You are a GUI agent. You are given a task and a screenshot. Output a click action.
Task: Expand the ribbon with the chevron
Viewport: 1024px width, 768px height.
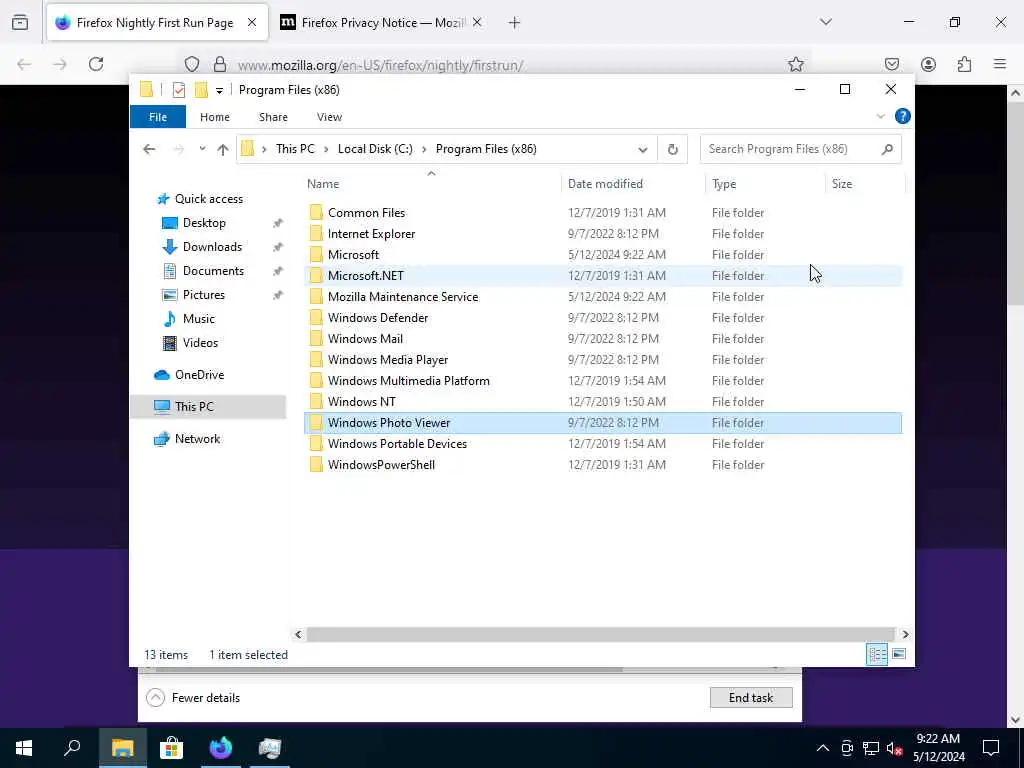[x=880, y=116]
